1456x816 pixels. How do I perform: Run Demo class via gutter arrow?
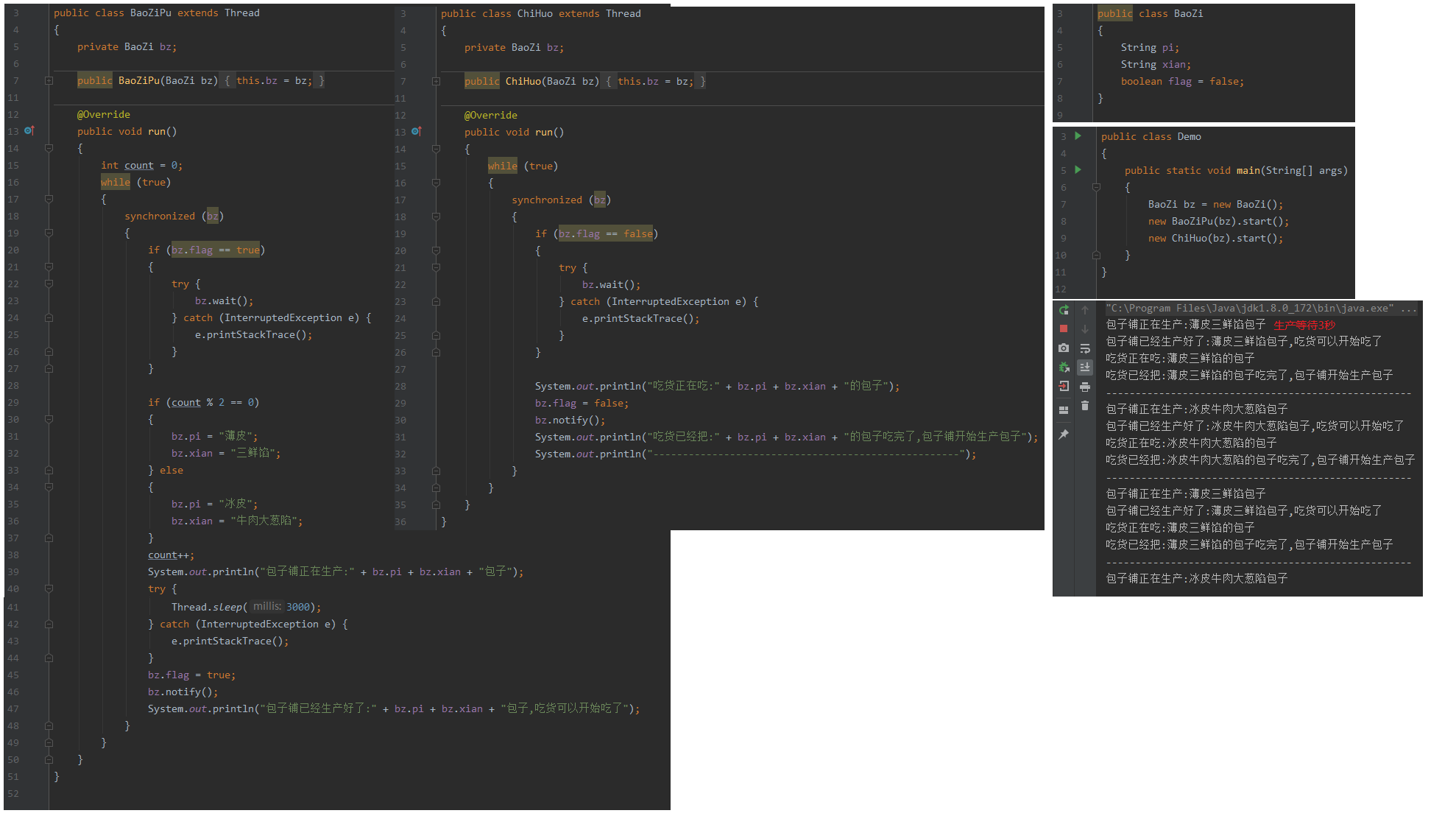(1078, 136)
